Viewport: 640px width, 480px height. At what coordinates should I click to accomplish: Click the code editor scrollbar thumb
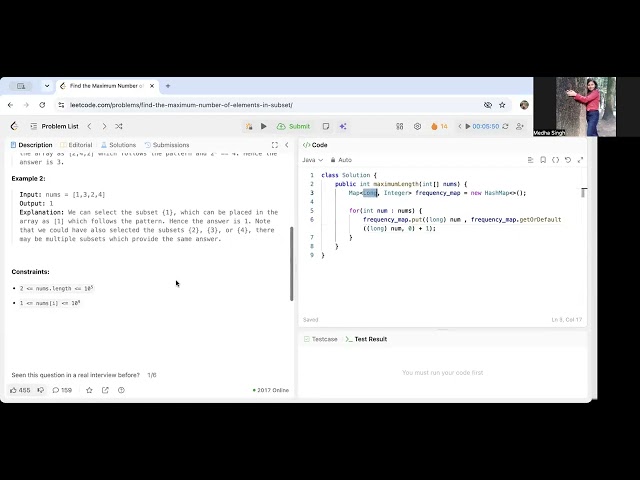pos(584,193)
